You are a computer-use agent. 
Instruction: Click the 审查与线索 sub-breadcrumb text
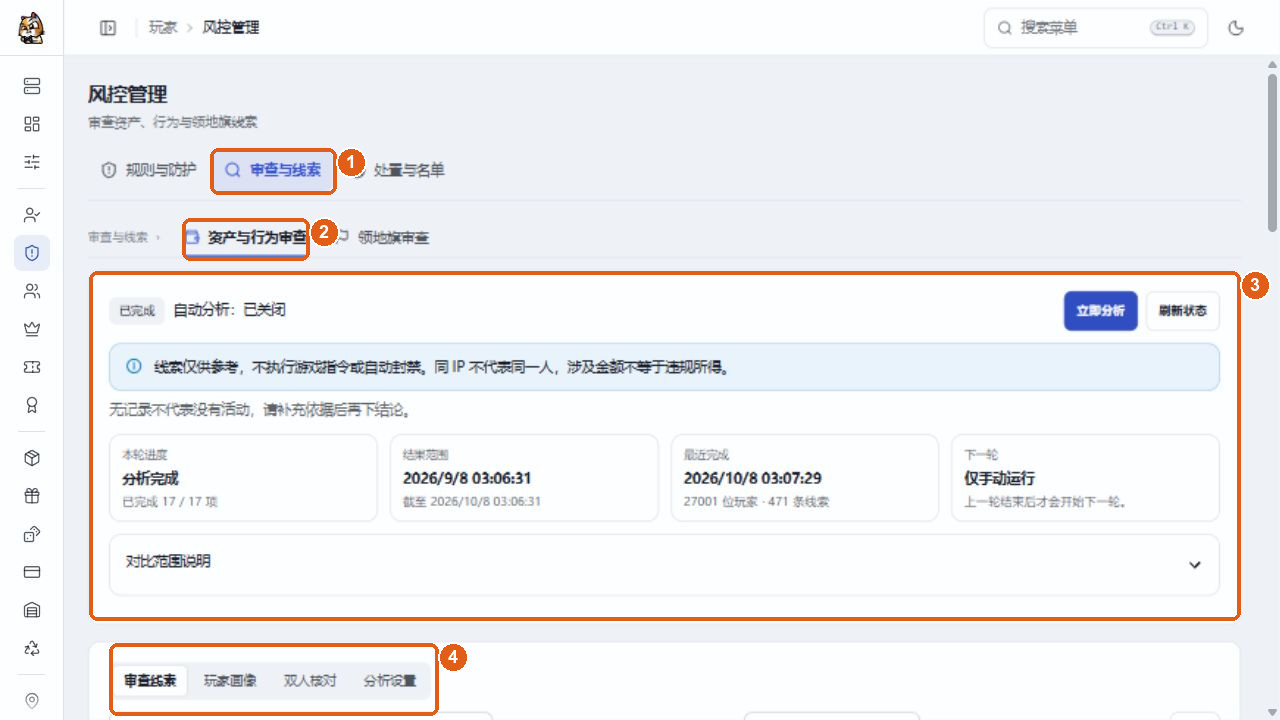pos(118,238)
